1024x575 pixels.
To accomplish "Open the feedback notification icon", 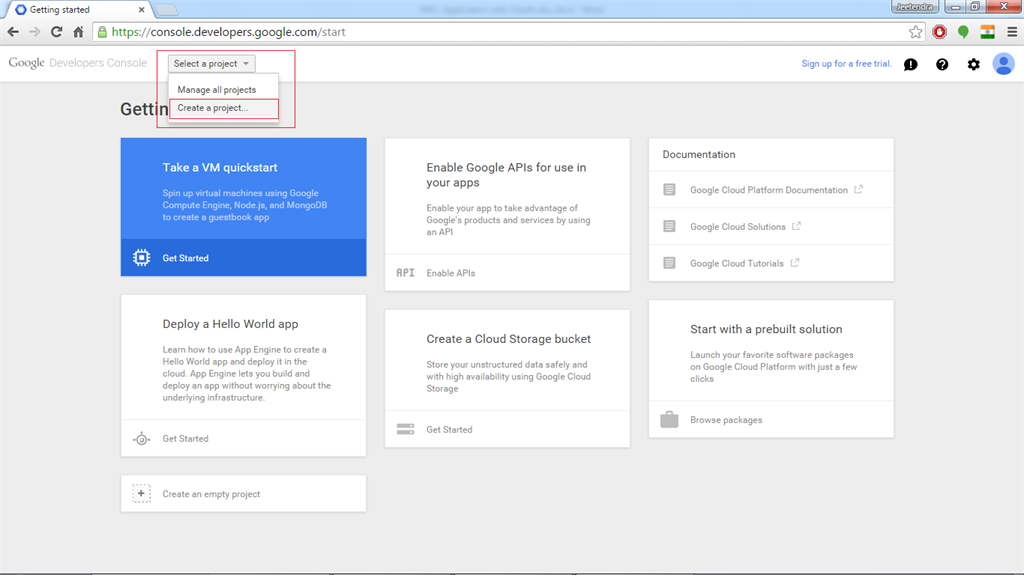I will pyautogui.click(x=910, y=64).
